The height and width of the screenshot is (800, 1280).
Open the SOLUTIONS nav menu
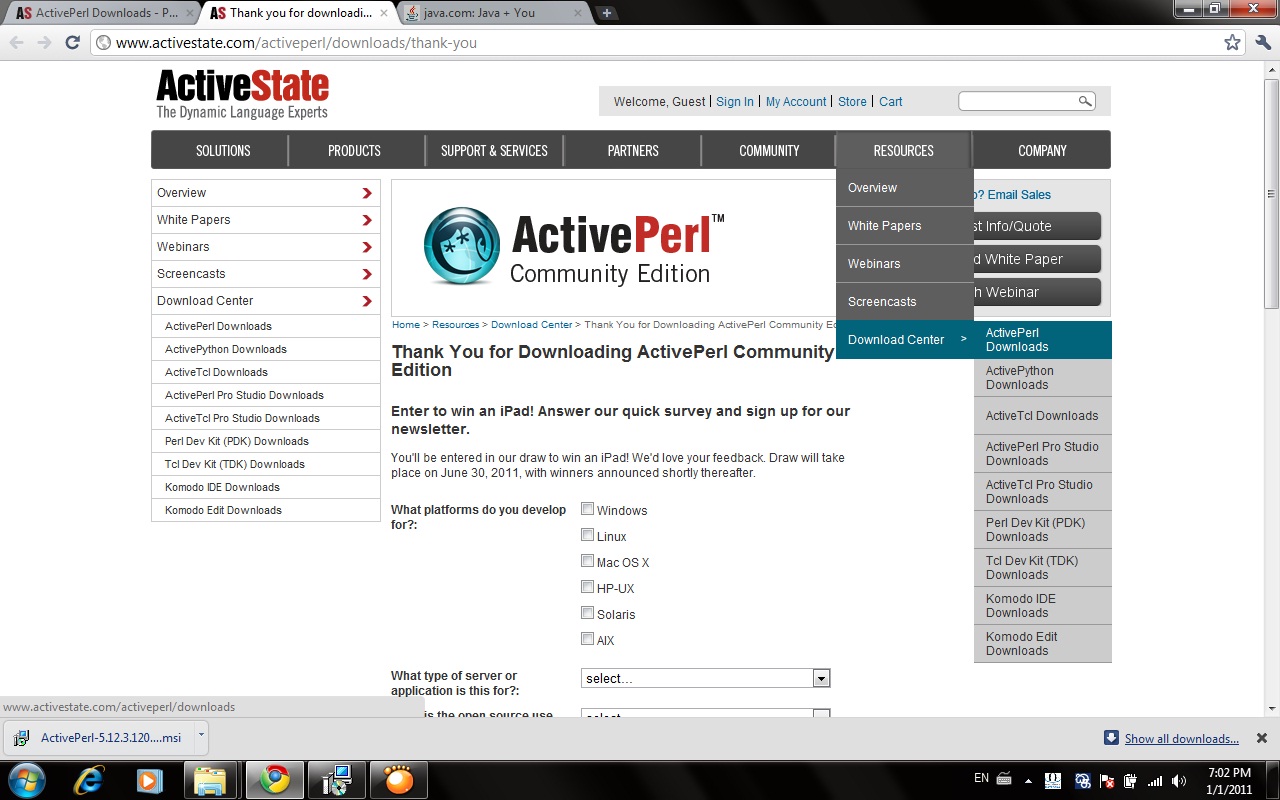[223, 150]
